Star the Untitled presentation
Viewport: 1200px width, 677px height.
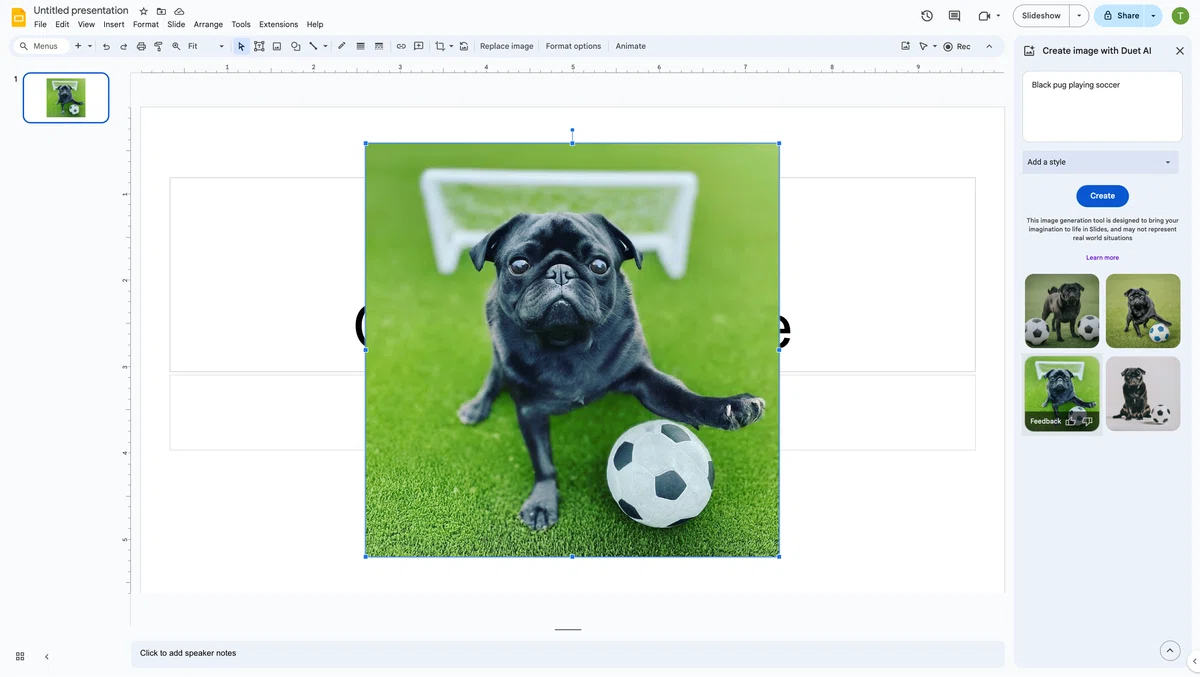pyautogui.click(x=143, y=11)
